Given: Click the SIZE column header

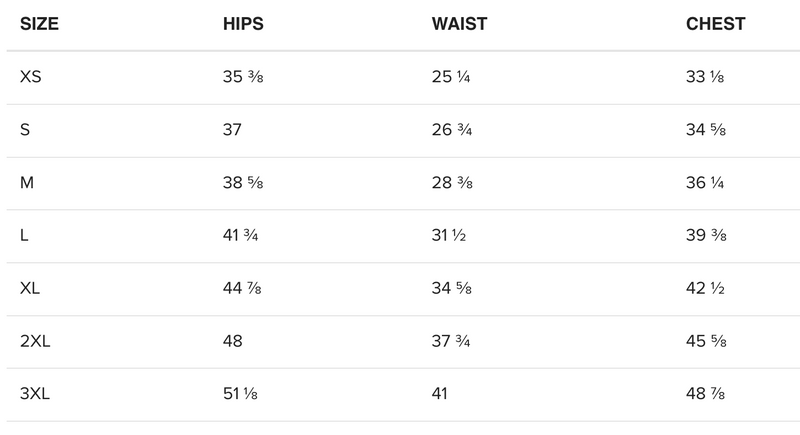Looking at the screenshot, I should pos(39,24).
